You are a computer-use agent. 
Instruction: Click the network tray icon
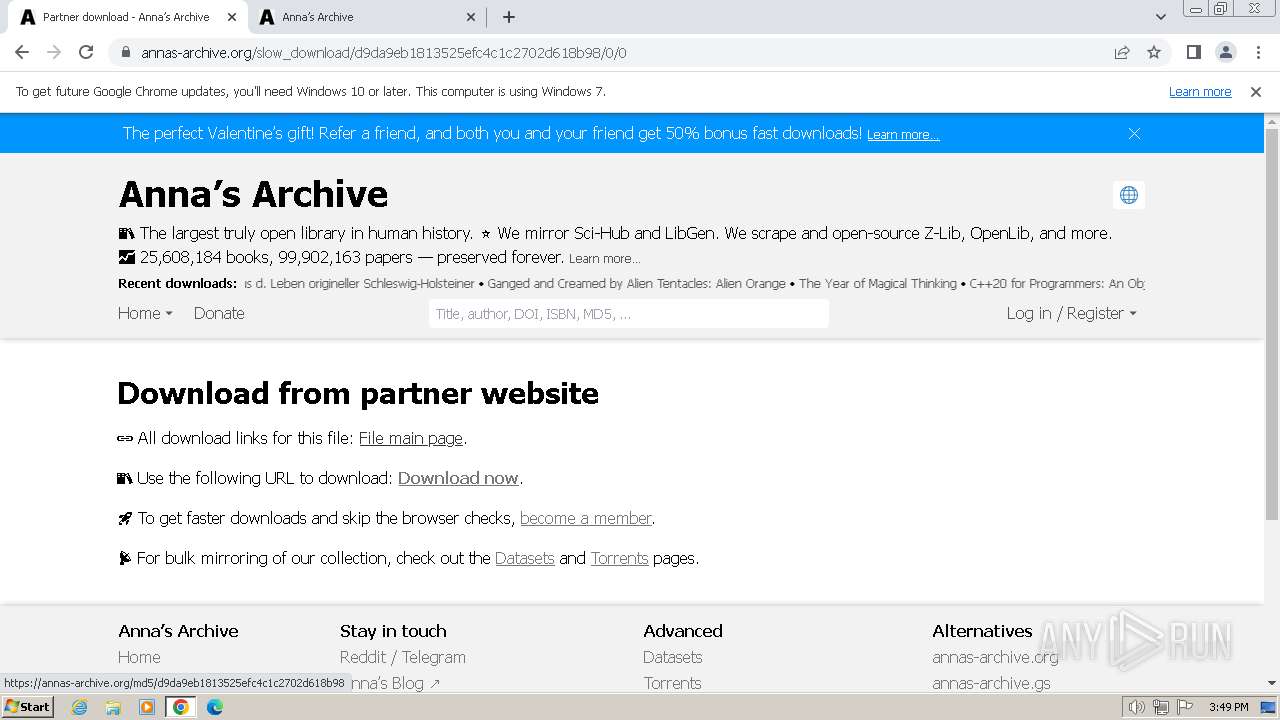(x=1160, y=707)
